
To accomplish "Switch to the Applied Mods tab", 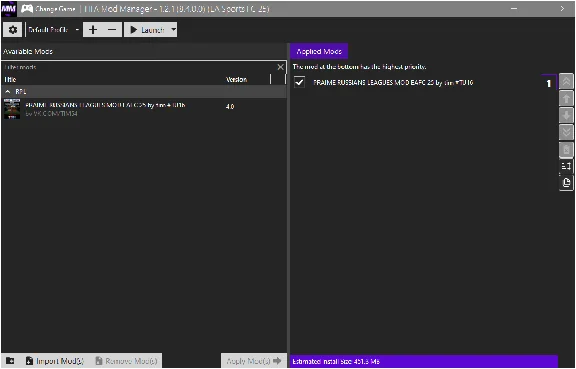I will pos(319,51).
